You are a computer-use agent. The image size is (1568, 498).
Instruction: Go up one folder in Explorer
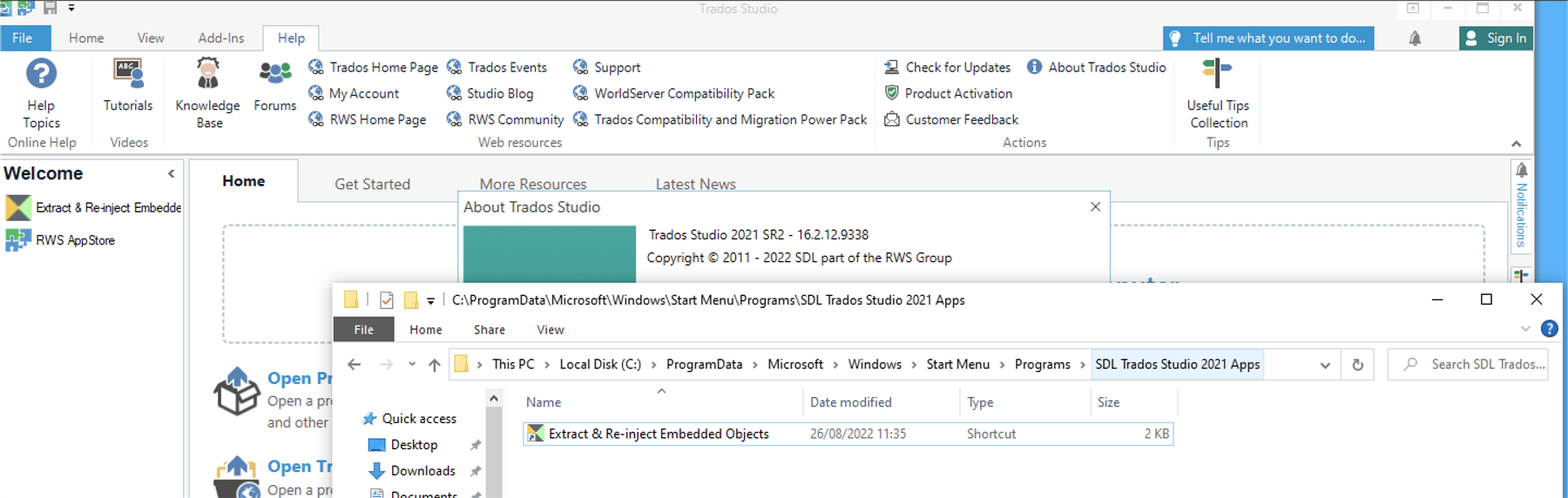(x=435, y=365)
